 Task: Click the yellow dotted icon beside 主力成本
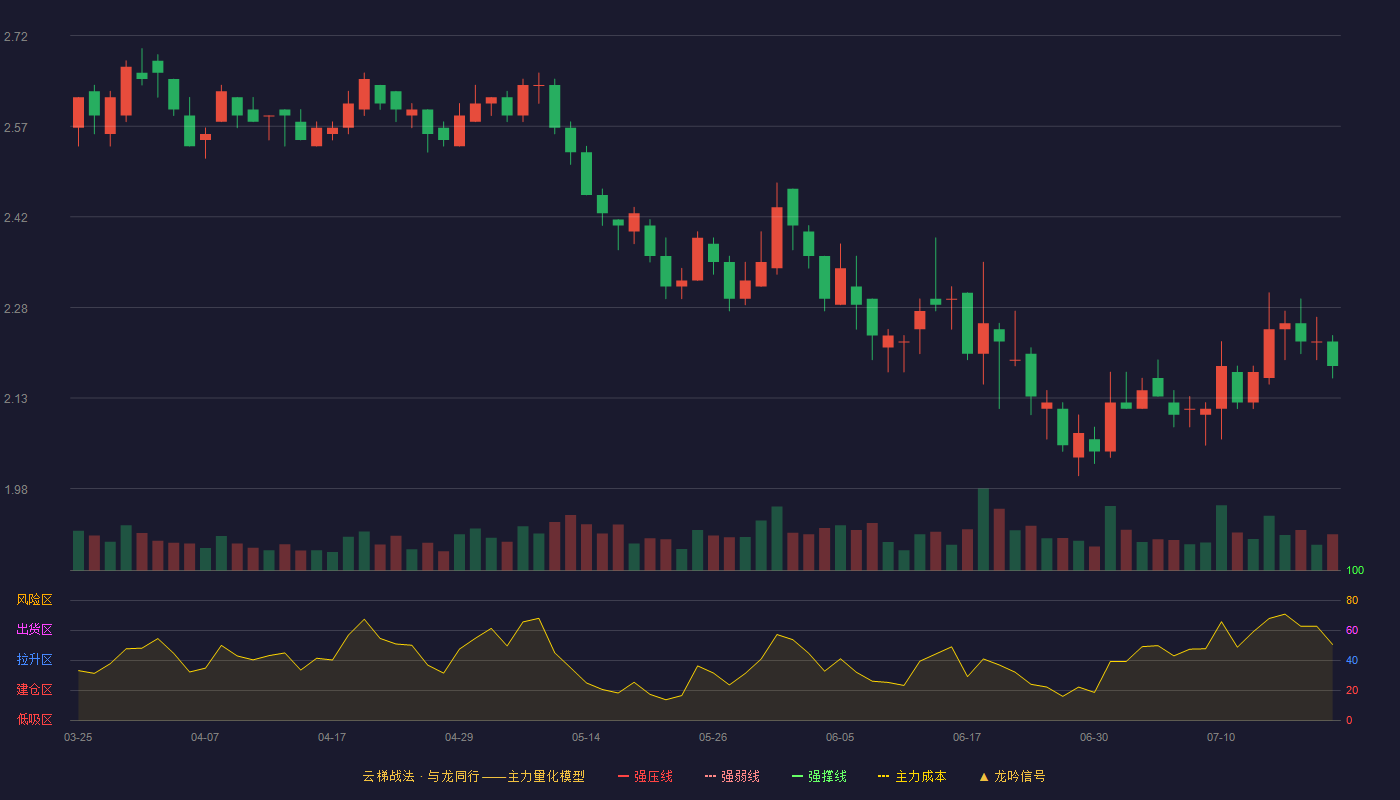coord(884,776)
